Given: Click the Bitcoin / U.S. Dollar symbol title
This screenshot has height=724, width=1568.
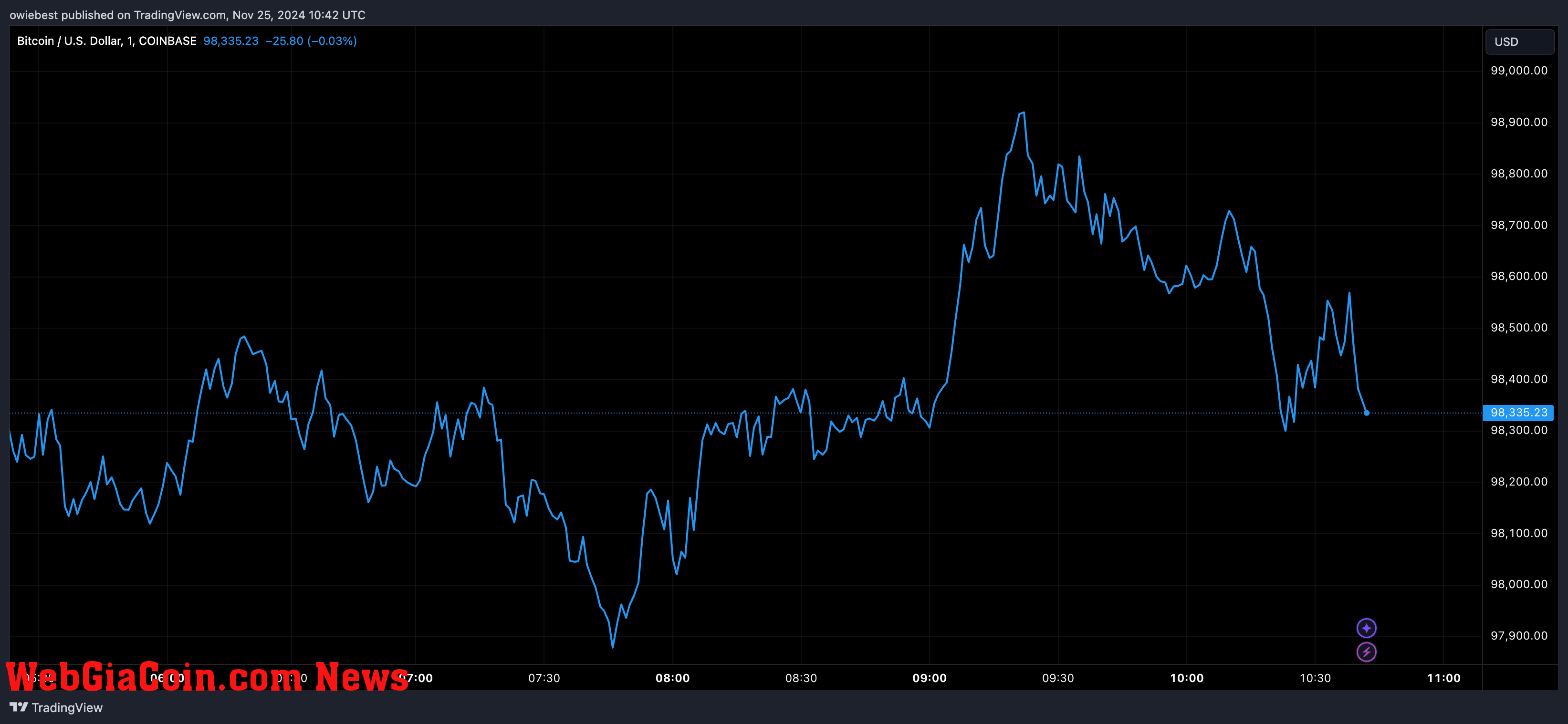Looking at the screenshot, I should pos(106,41).
